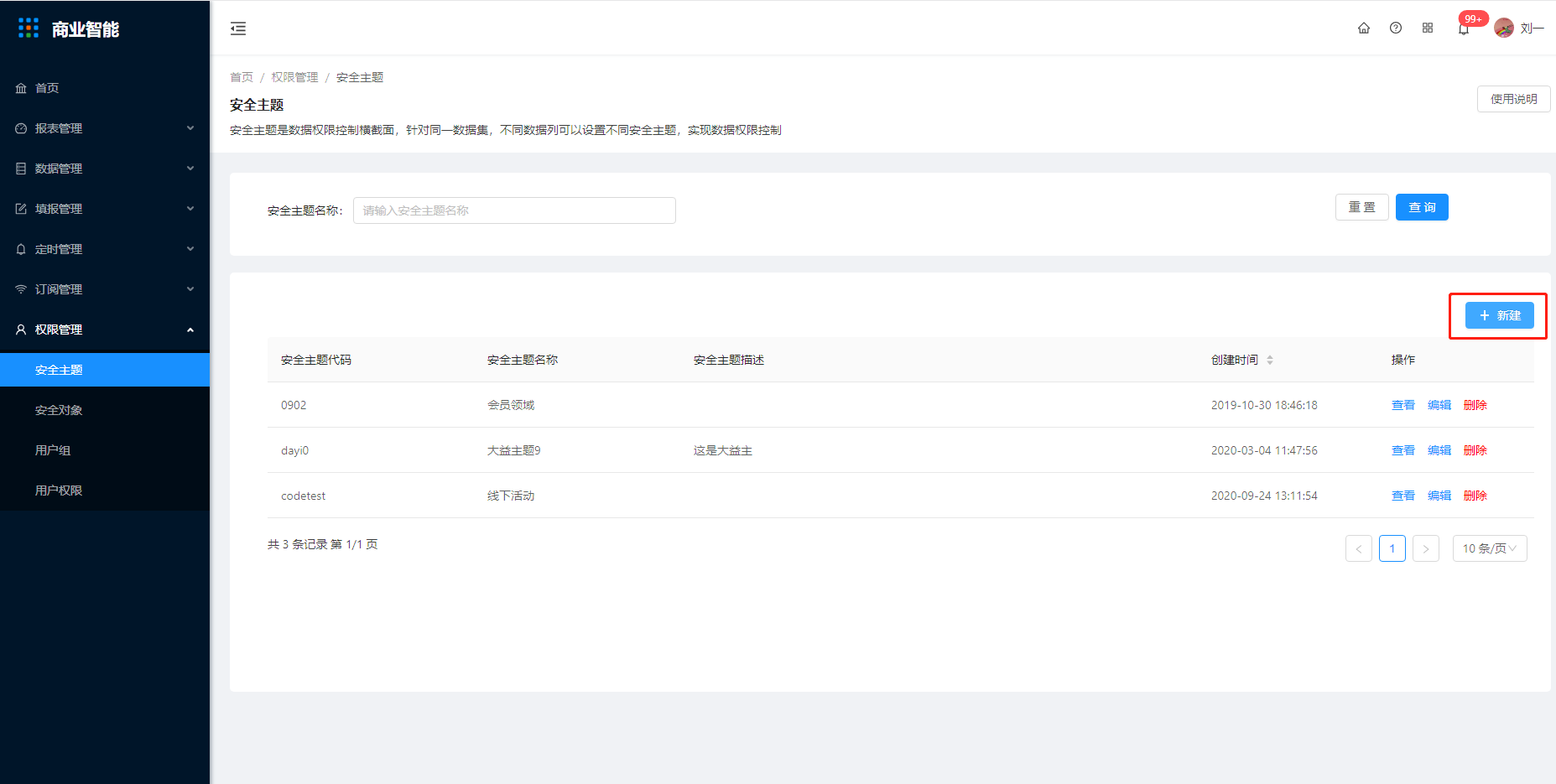
Task: Click the user avatar picture
Action: 1504,28
